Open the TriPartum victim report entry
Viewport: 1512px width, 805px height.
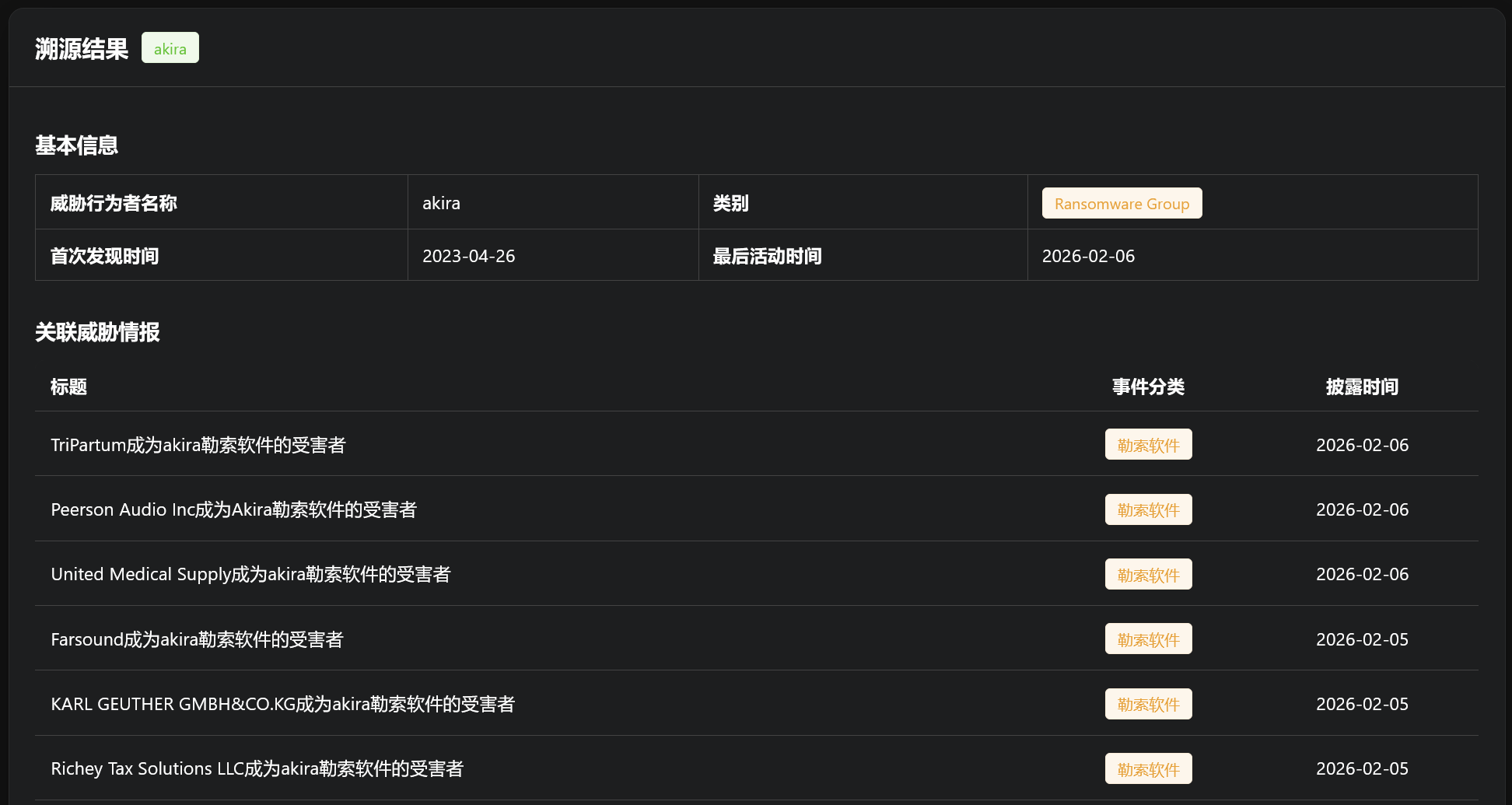[200, 444]
